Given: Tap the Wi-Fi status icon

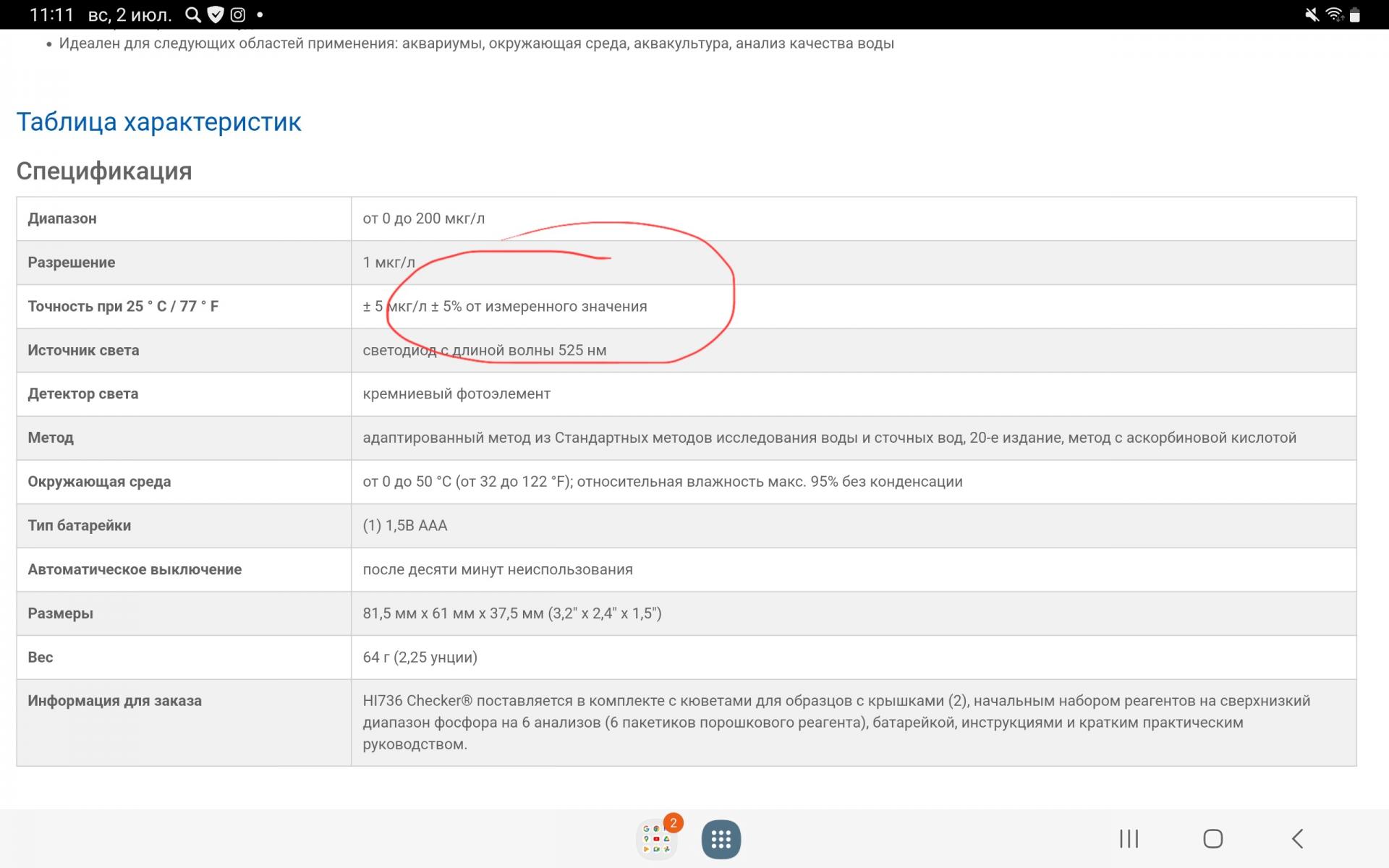Looking at the screenshot, I should click(1334, 14).
